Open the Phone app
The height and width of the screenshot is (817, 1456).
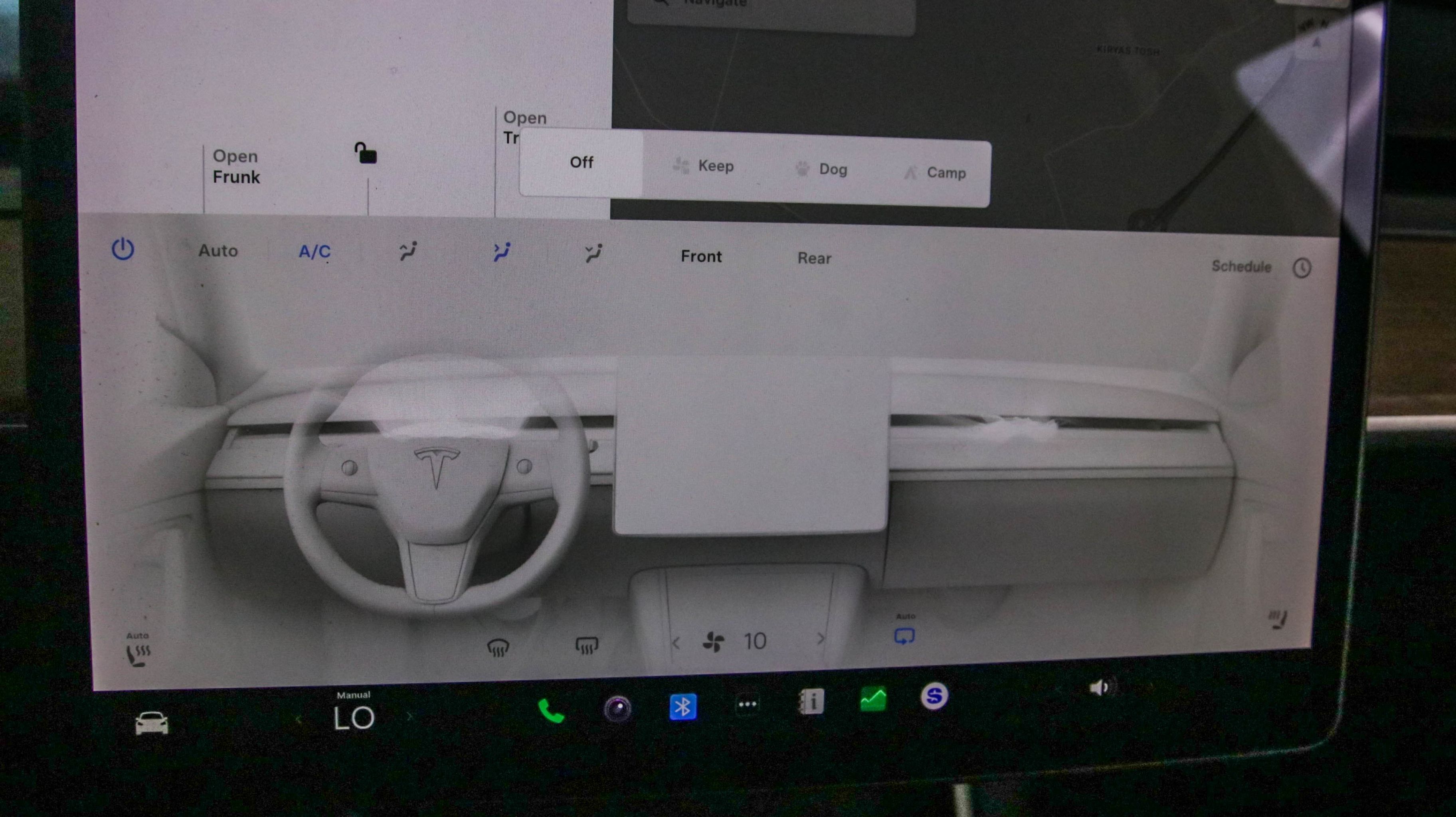(550, 710)
